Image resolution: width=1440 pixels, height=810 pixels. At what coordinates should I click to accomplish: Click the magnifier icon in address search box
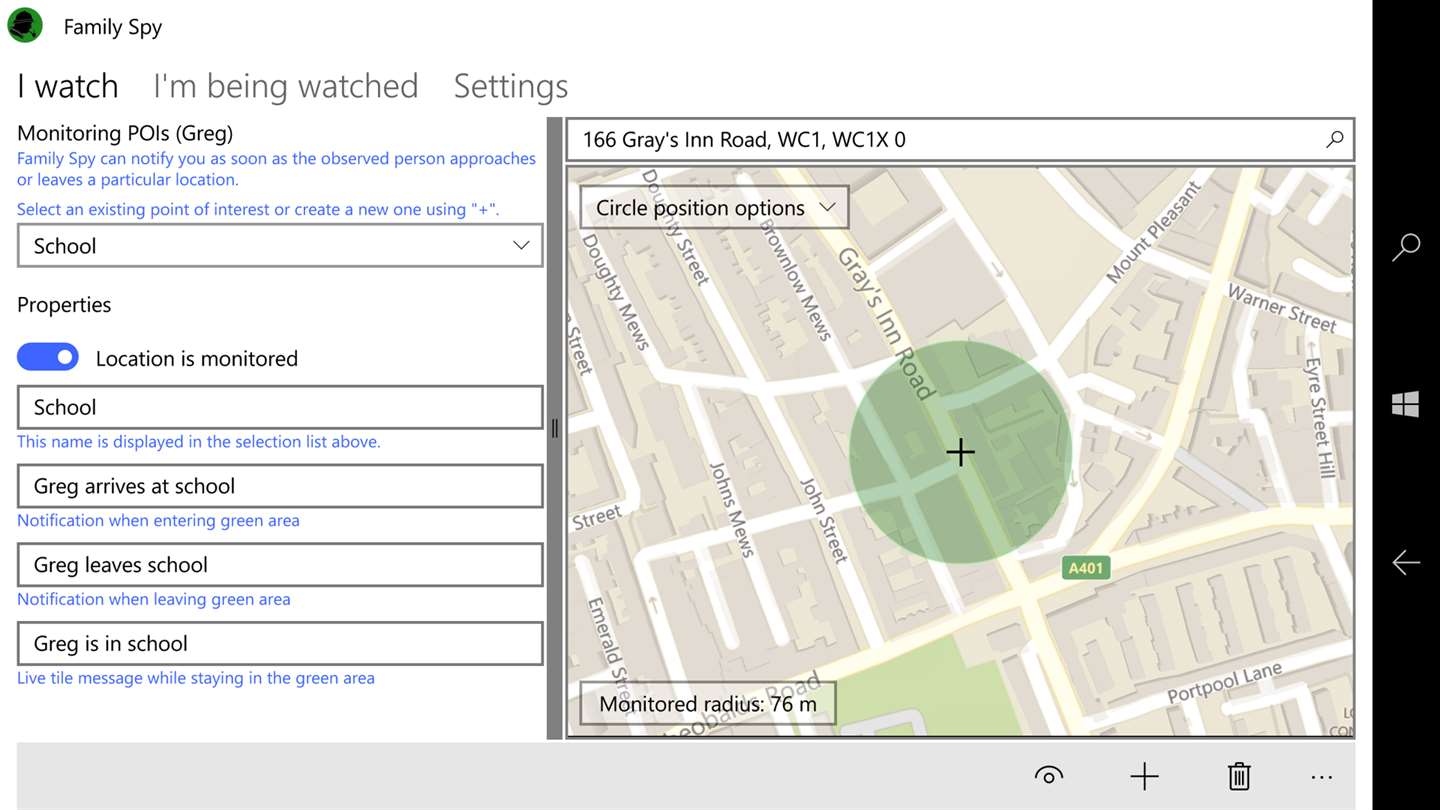tap(1334, 140)
